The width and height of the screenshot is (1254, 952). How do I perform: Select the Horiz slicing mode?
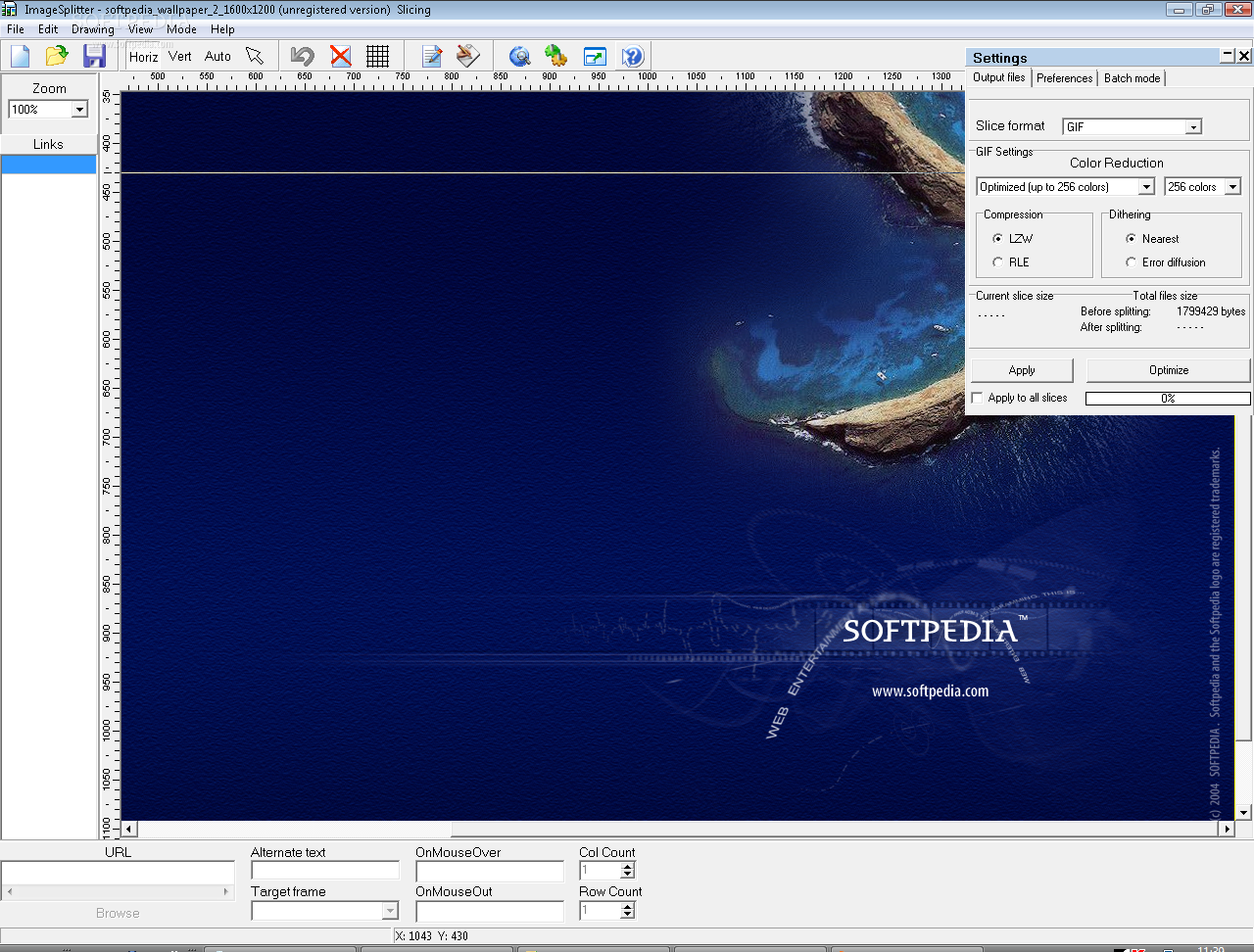[x=143, y=57]
